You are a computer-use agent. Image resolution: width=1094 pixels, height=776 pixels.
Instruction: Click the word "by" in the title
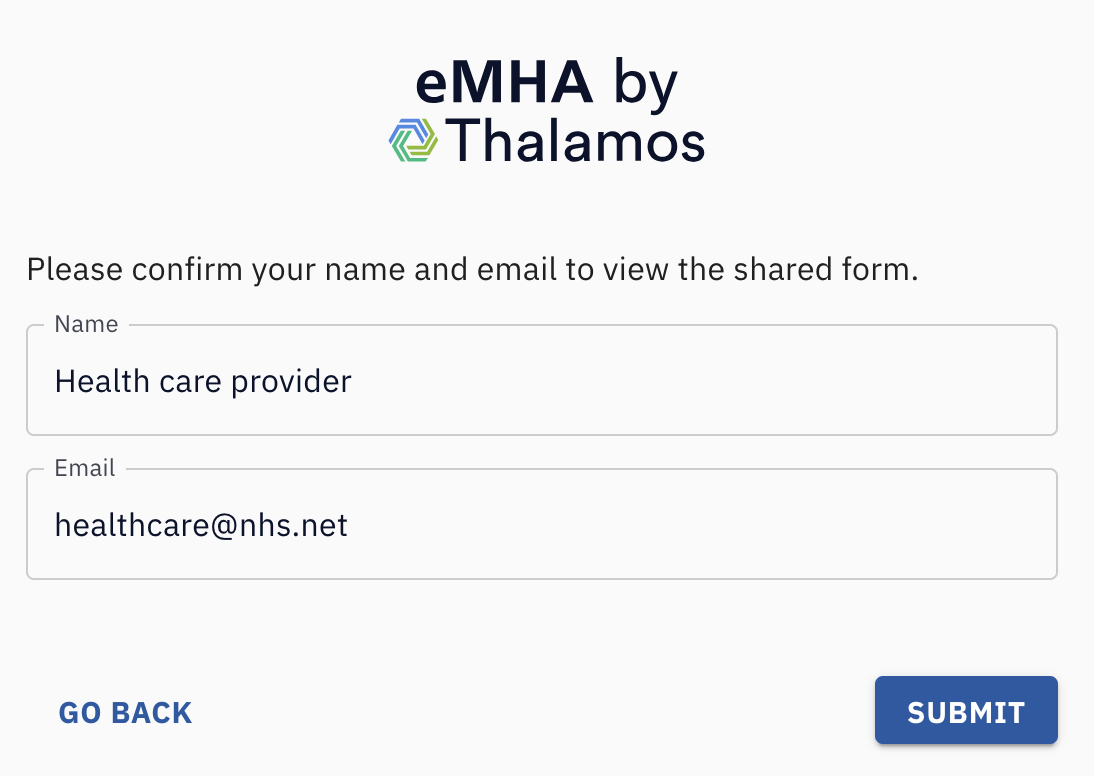645,84
